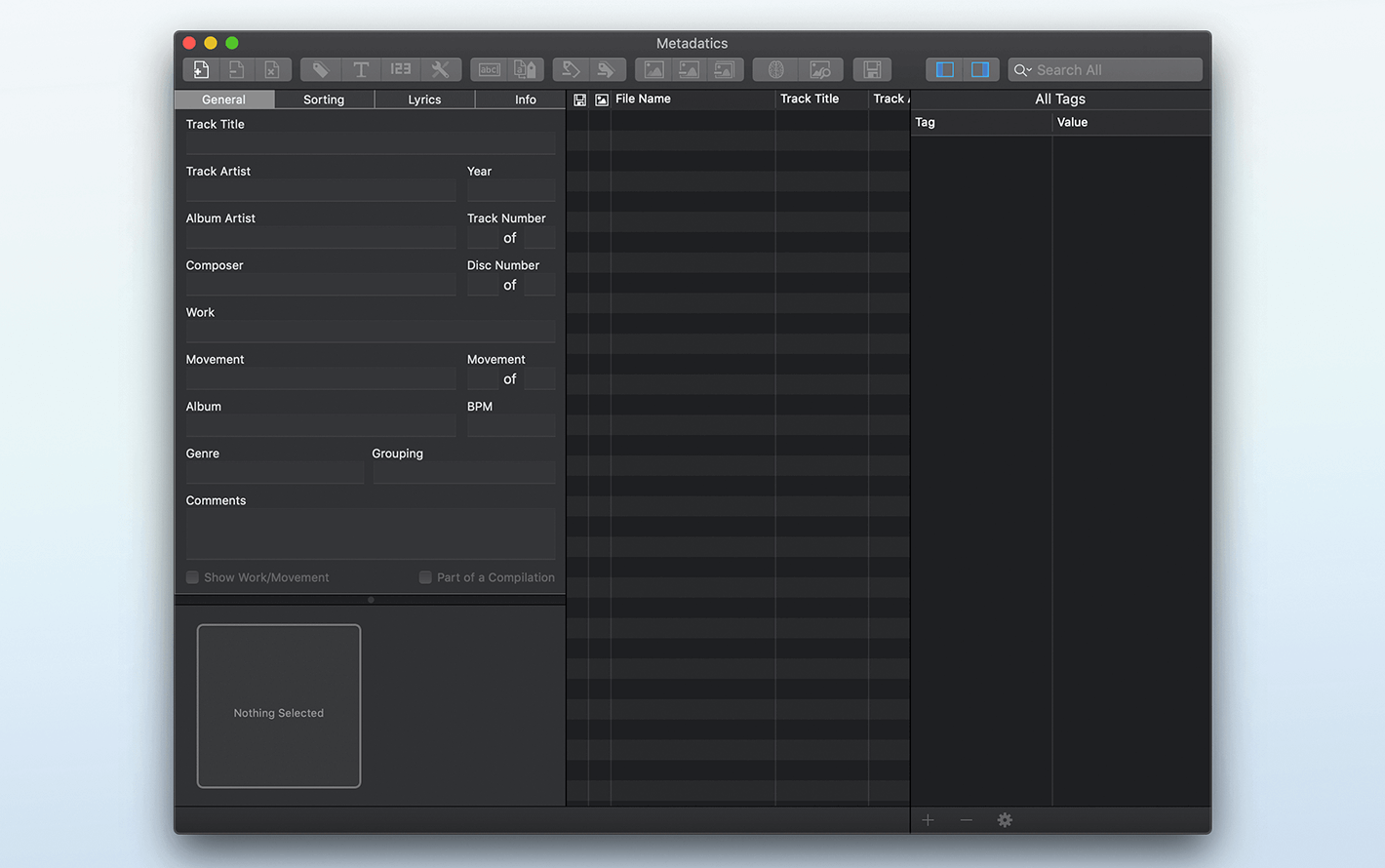Screen dimensions: 1385x868
Task: Click the Value column header
Action: click(1131, 122)
